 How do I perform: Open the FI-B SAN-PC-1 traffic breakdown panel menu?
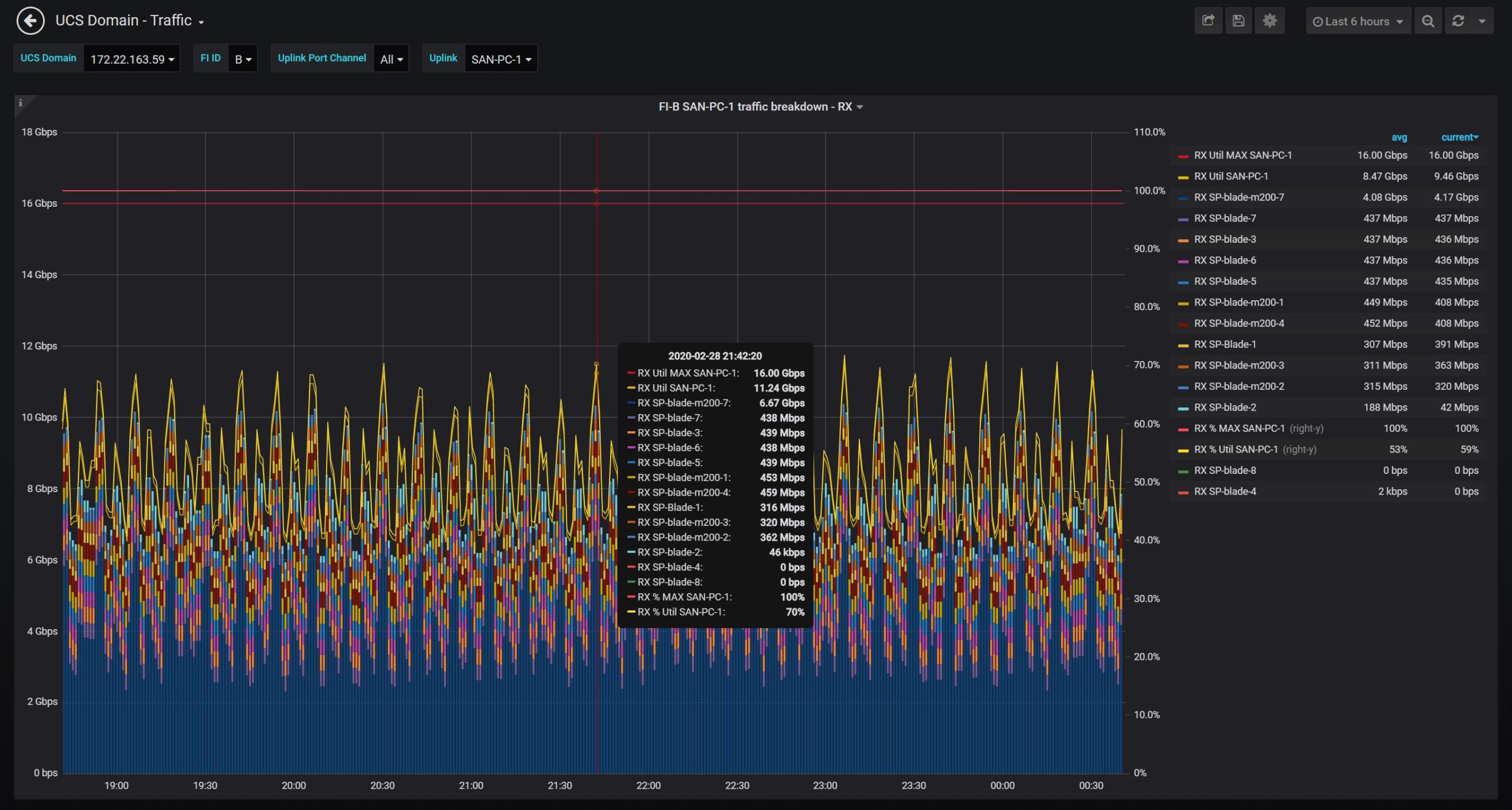[x=761, y=107]
